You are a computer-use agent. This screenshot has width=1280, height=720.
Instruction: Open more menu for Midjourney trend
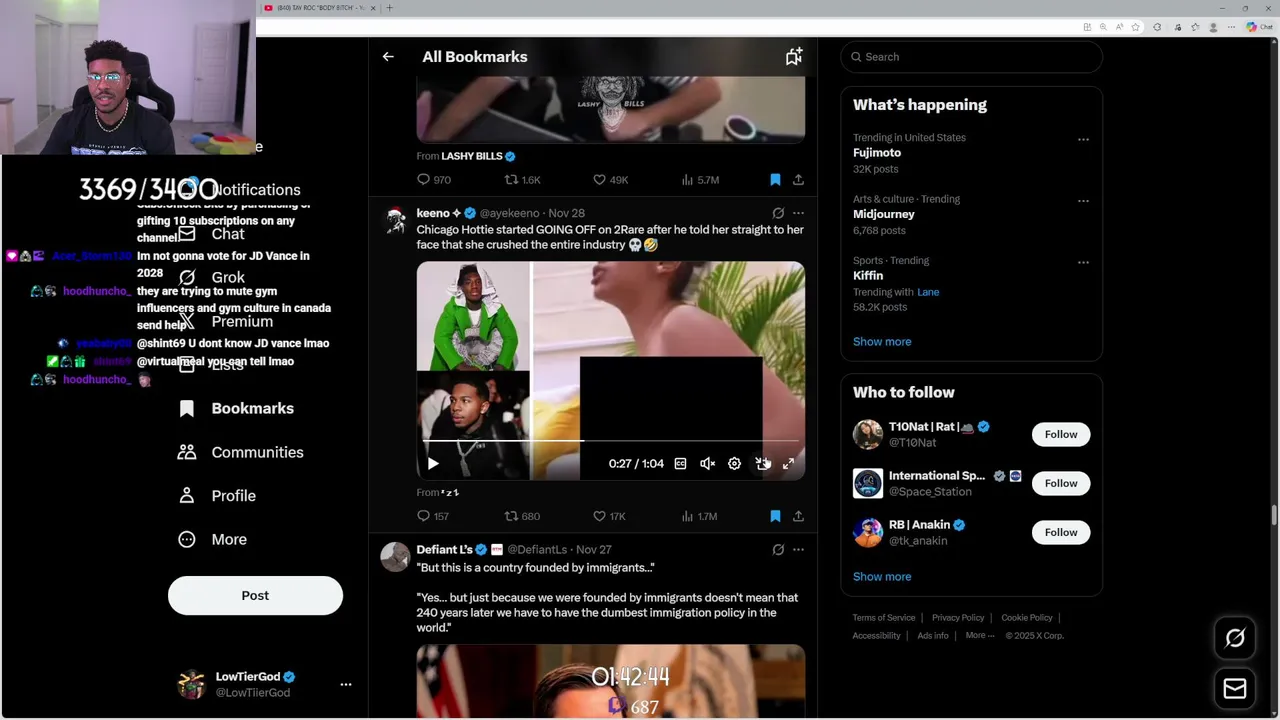click(x=1083, y=201)
